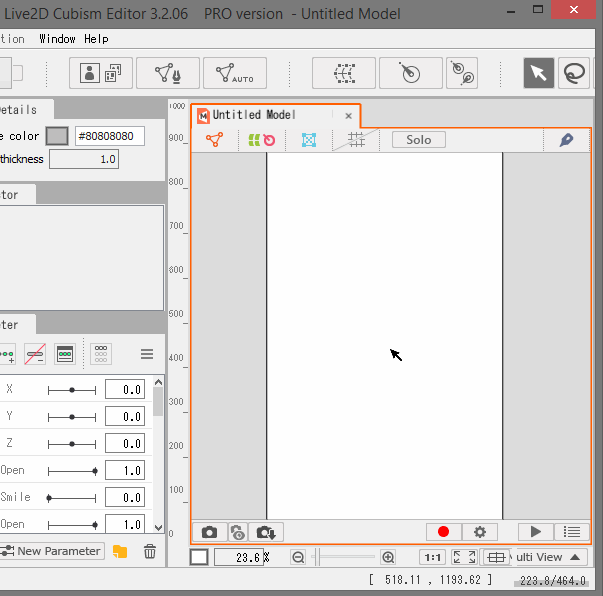Create a warp deformer
Screen dimensions: 603x596
point(344,73)
